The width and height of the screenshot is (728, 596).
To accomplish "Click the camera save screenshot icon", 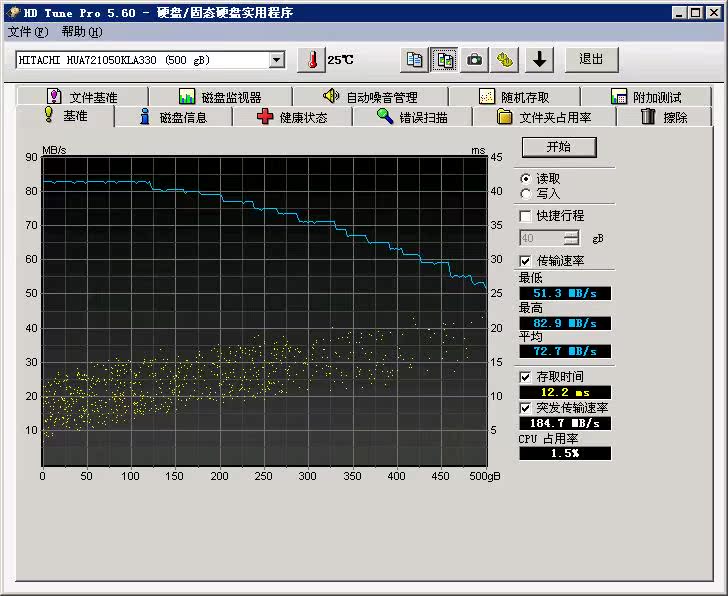I will (x=475, y=60).
